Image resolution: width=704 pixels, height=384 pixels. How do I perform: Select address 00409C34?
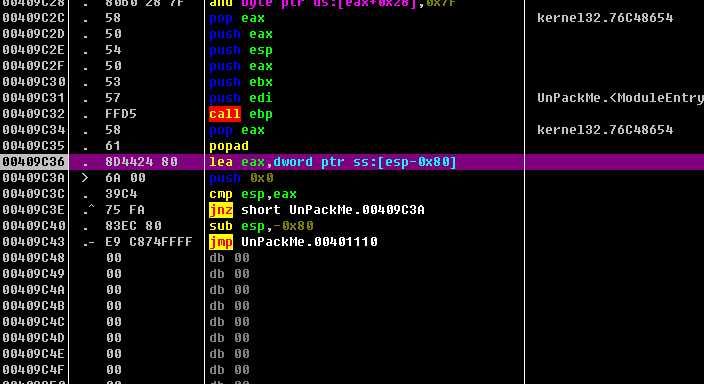[34, 130]
